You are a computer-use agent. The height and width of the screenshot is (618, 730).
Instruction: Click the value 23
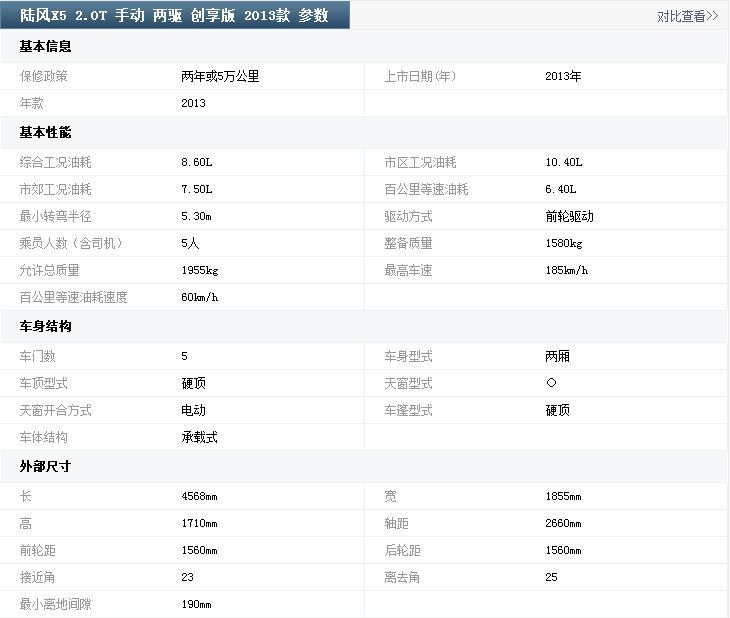187,577
